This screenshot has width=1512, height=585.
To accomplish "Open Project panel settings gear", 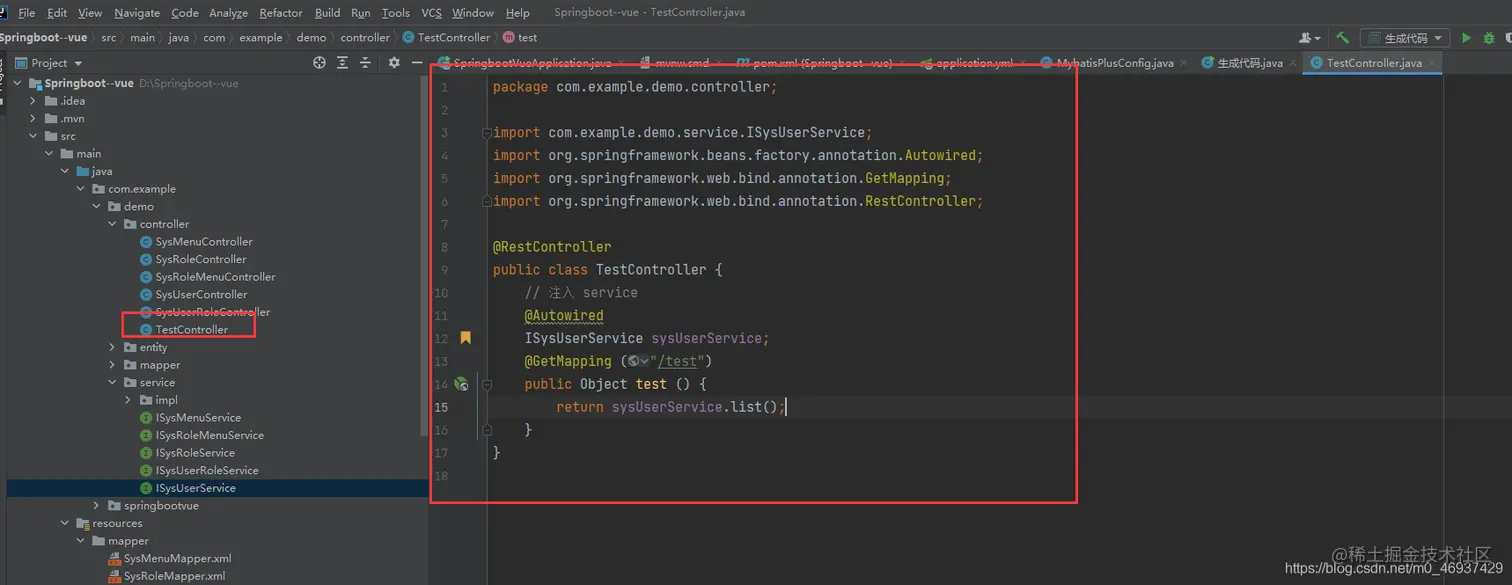I will coord(394,62).
